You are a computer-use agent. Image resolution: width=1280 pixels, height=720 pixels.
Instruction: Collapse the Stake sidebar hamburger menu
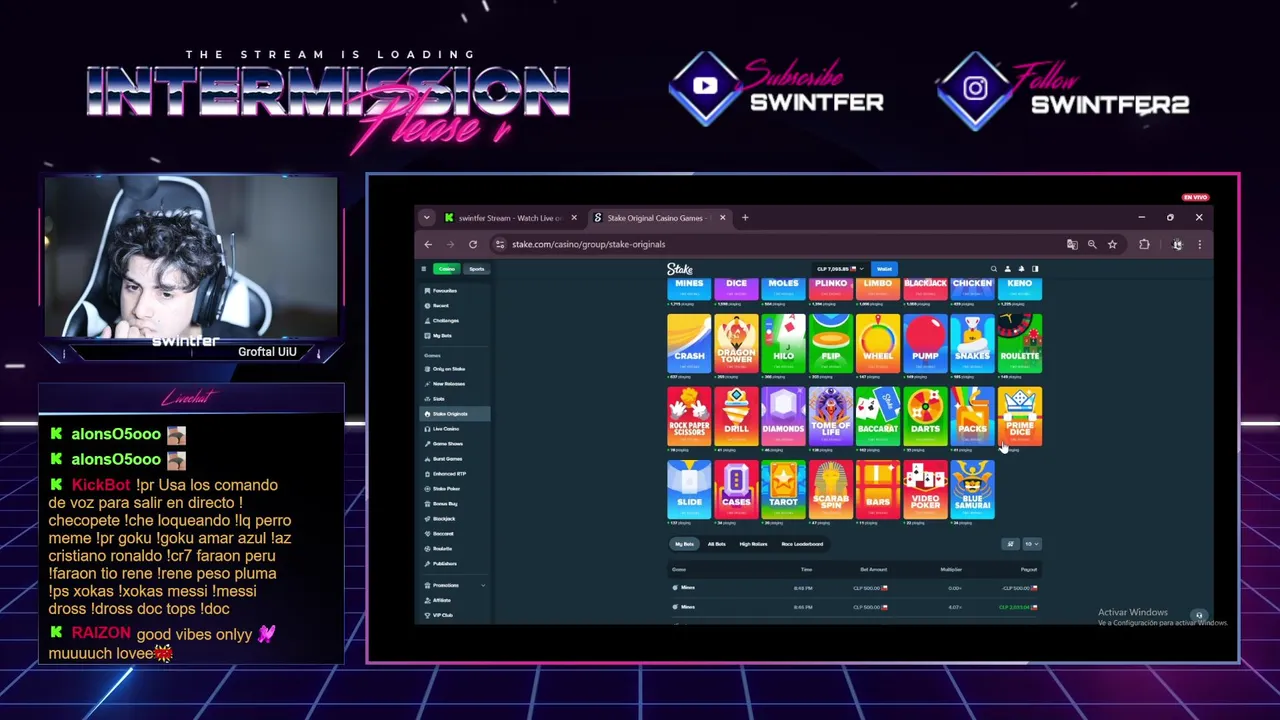click(x=424, y=269)
